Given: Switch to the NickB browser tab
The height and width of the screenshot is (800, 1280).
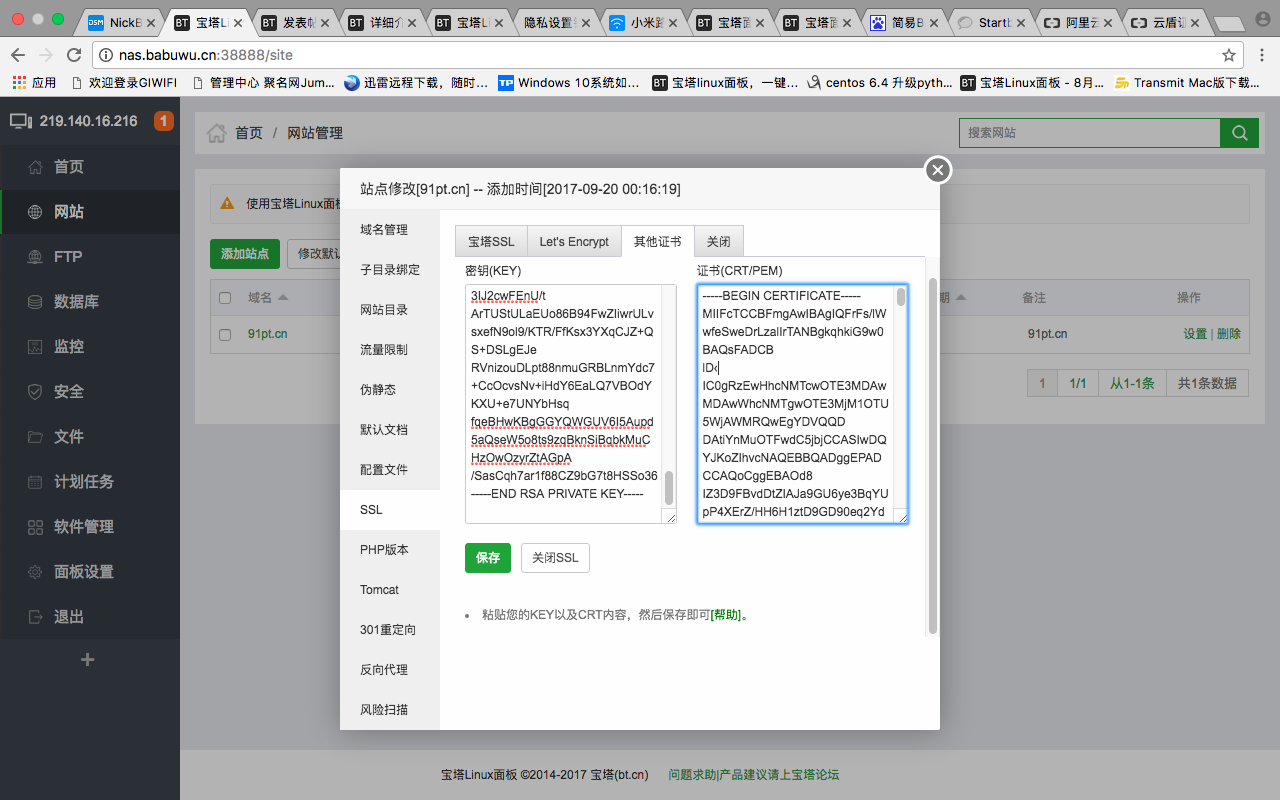Looking at the screenshot, I should 120,22.
